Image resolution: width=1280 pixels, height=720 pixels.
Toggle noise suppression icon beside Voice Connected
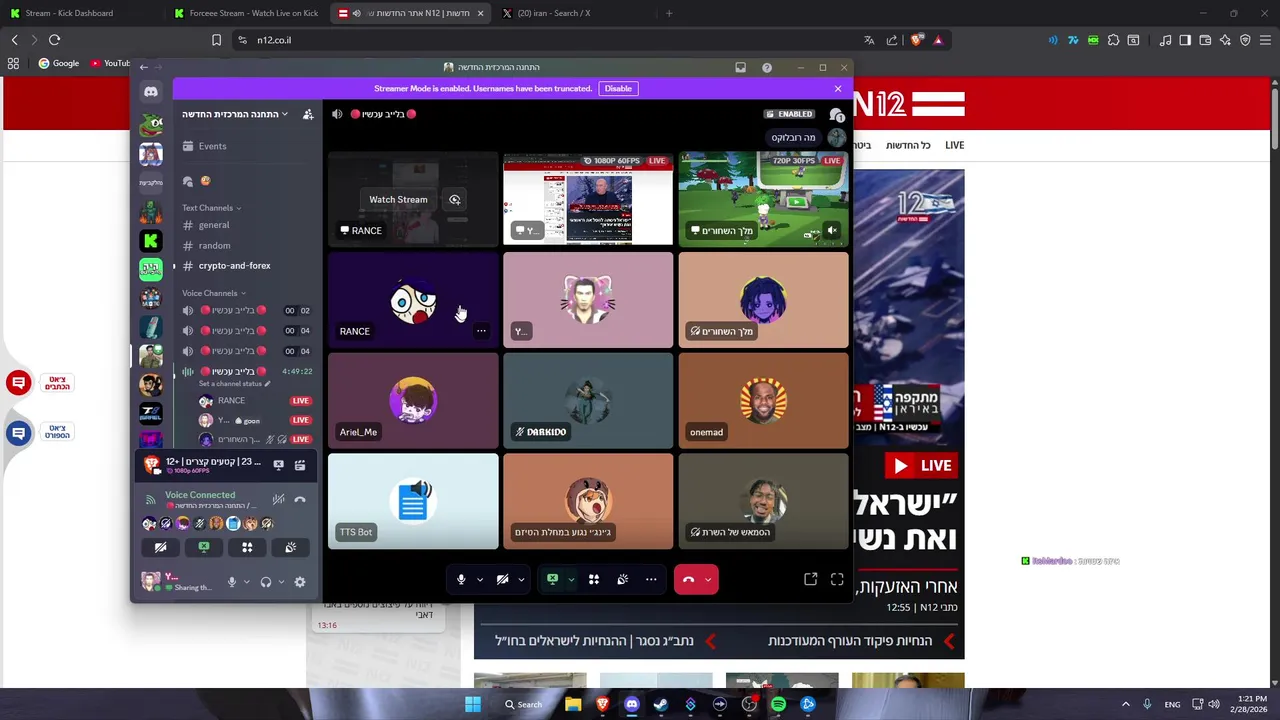278,499
